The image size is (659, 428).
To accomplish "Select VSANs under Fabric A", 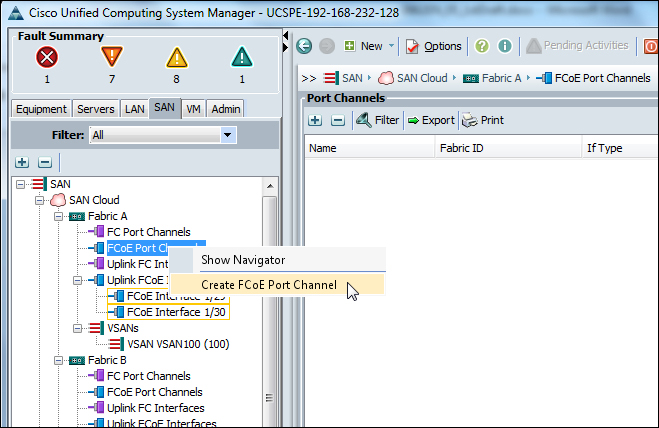I will (123, 328).
